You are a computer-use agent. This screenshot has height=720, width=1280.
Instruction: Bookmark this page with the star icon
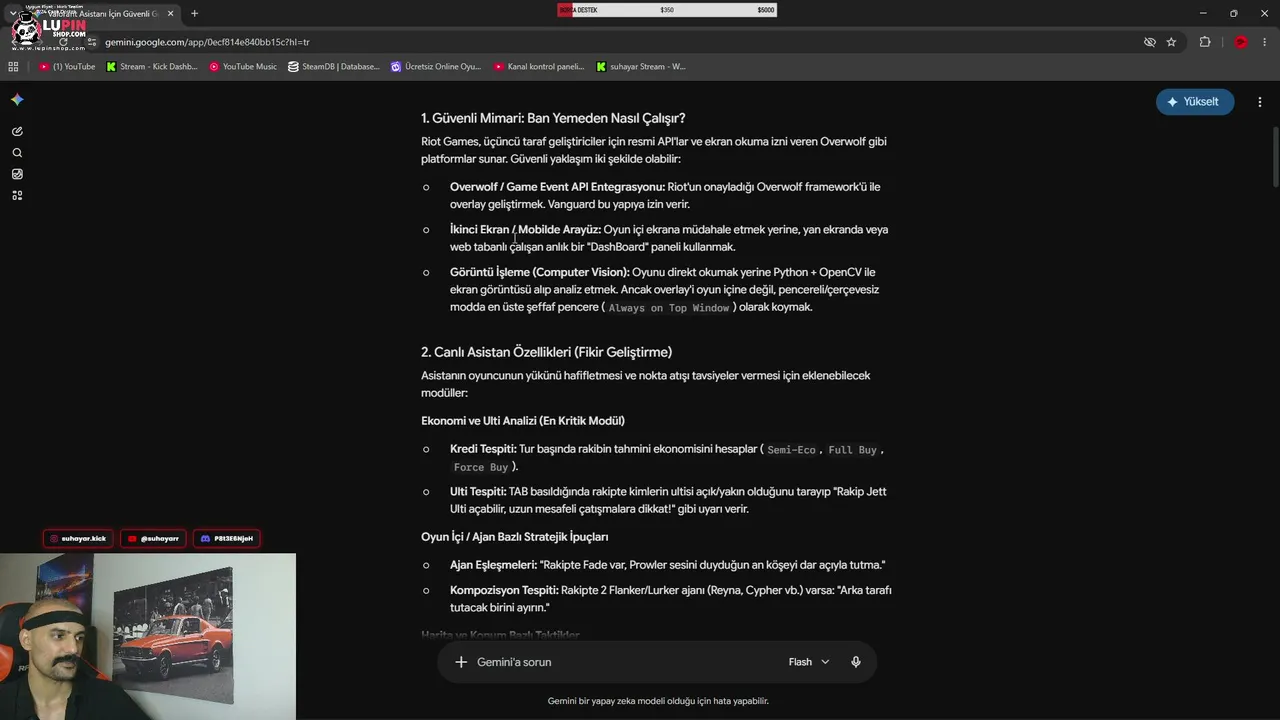pyautogui.click(x=1171, y=42)
